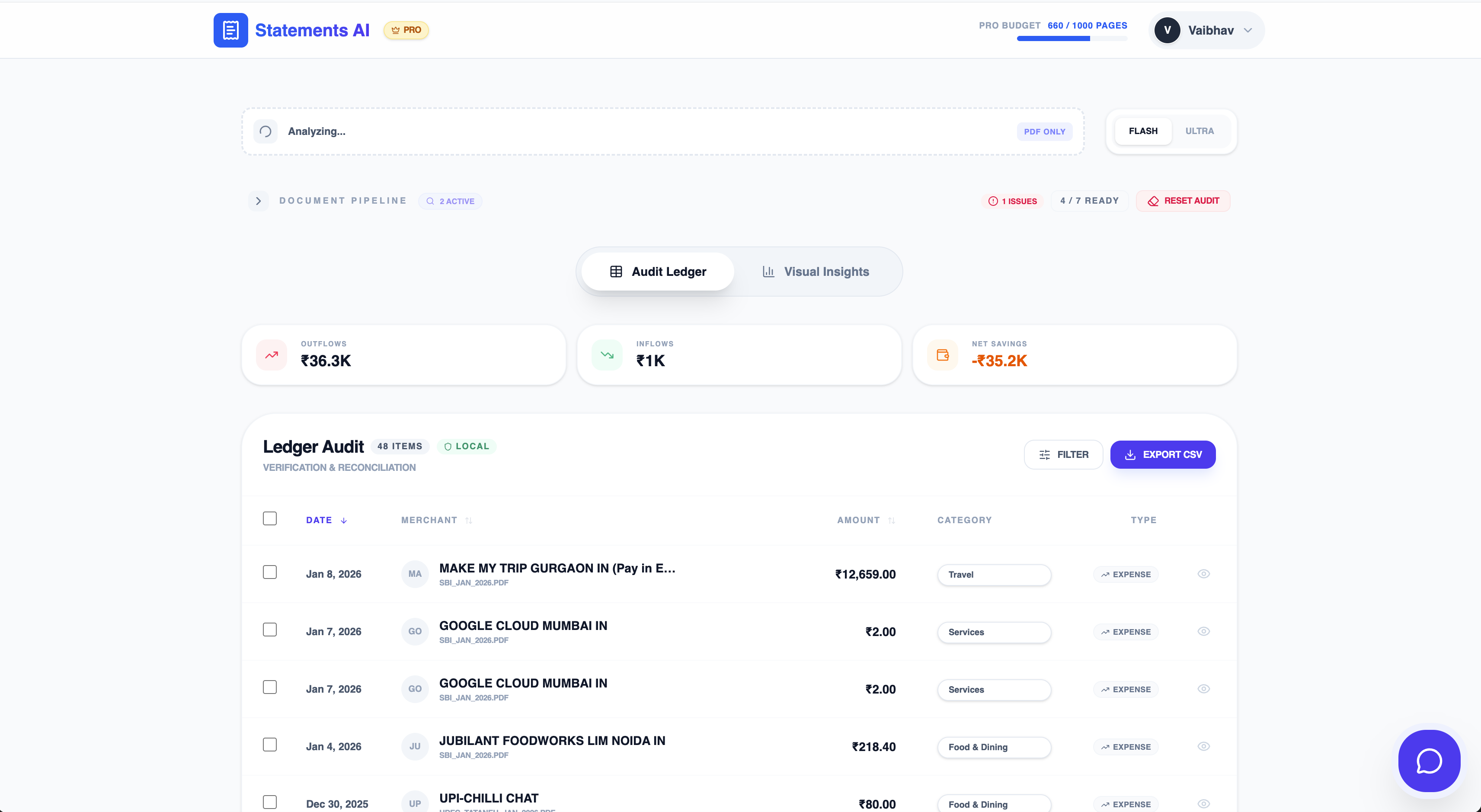Expand the Document Pipeline chevron
The image size is (1481, 812).
click(258, 201)
